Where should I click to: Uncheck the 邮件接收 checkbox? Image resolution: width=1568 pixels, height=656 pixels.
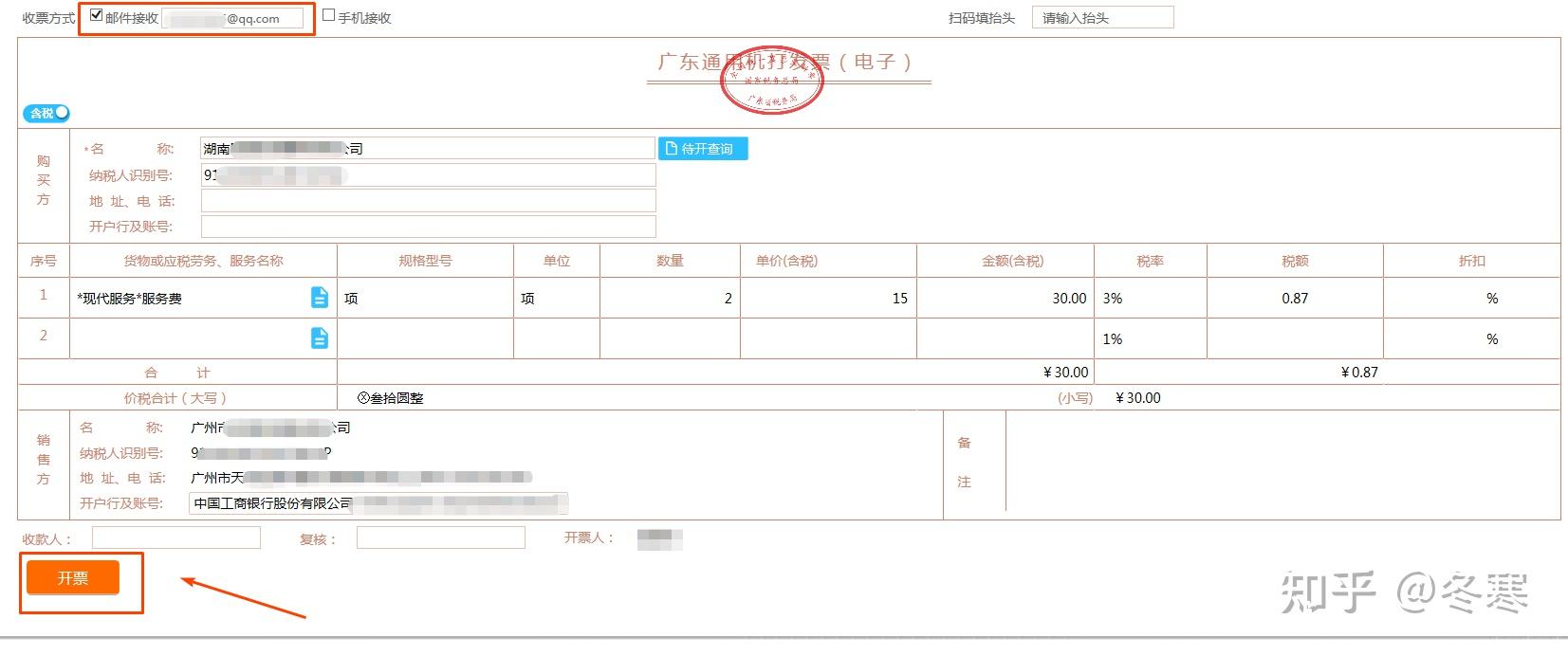click(96, 15)
